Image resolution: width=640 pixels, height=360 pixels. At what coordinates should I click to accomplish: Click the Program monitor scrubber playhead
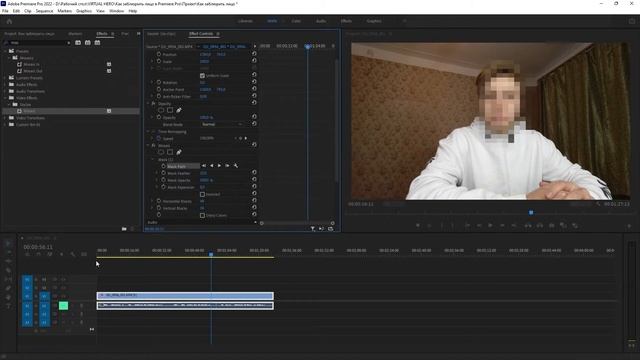531,213
